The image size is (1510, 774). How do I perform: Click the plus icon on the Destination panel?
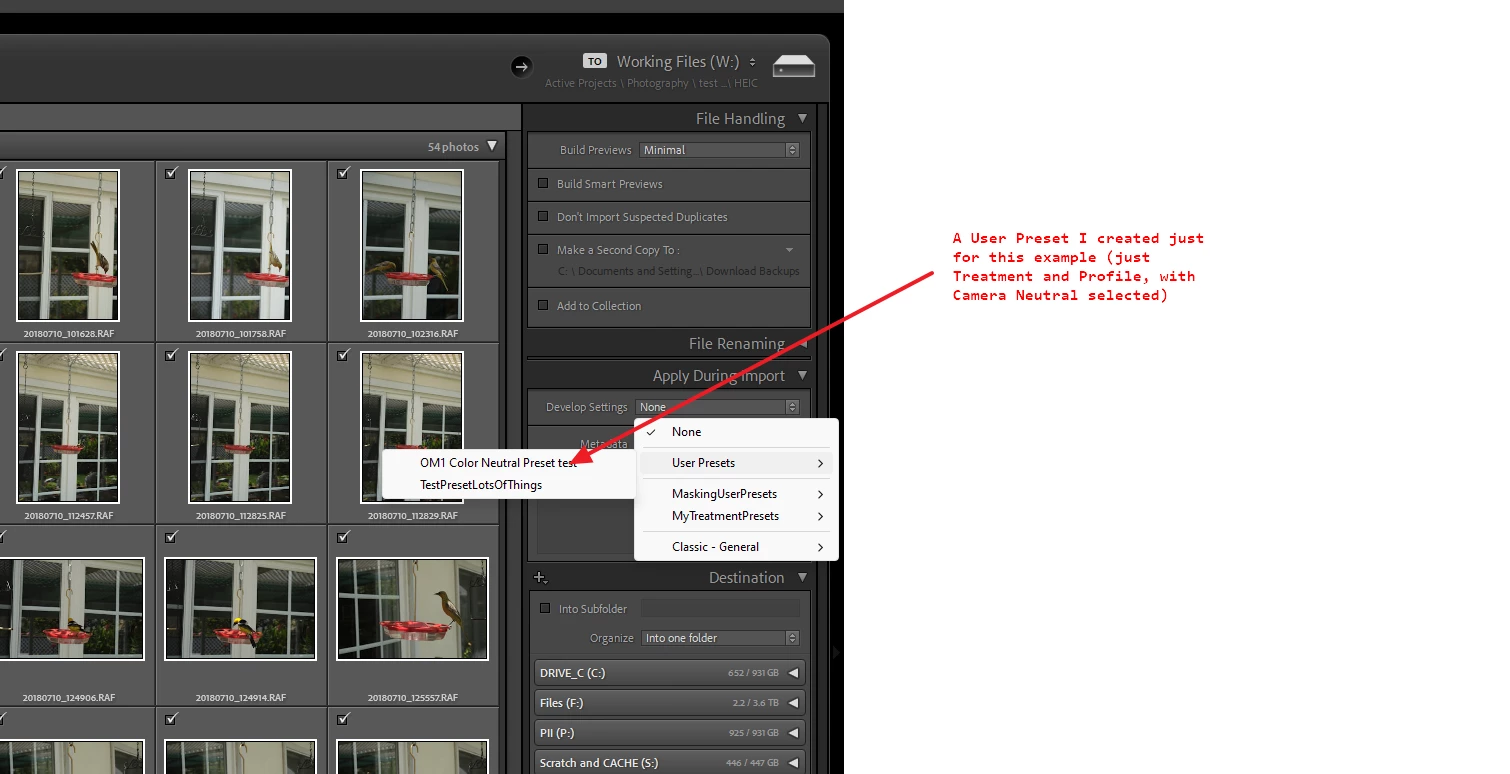click(x=540, y=577)
